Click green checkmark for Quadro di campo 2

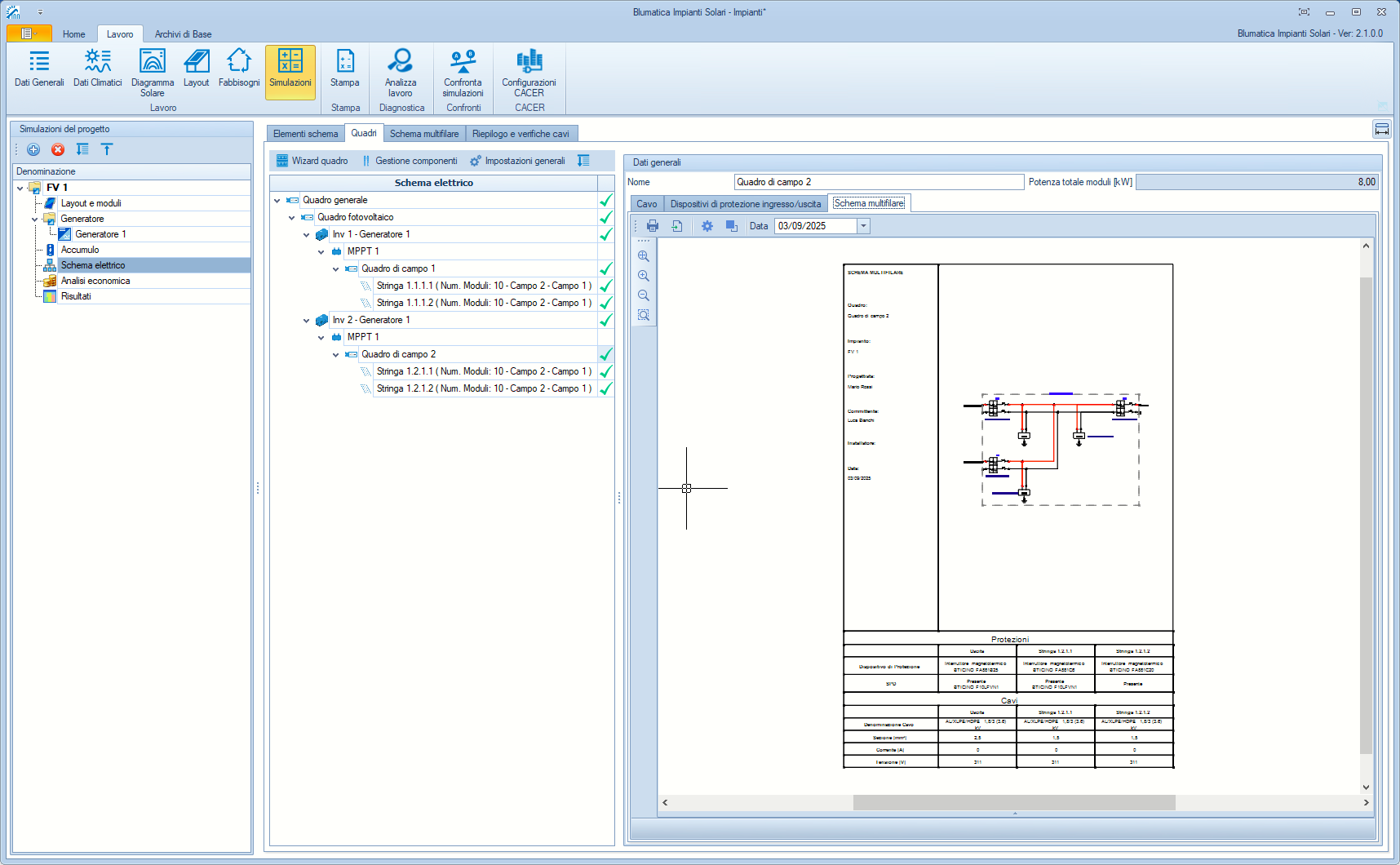click(x=605, y=354)
